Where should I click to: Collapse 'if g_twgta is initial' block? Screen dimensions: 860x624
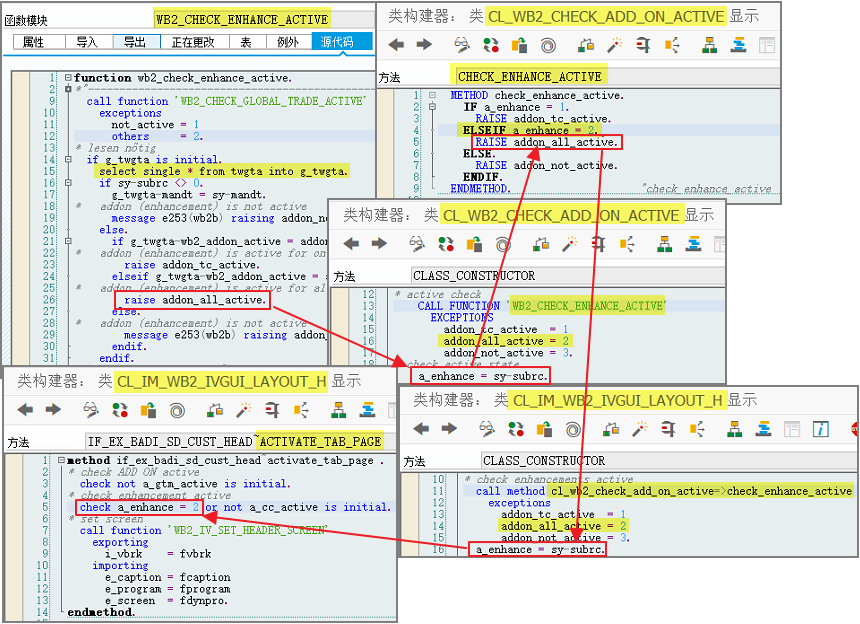(68, 160)
